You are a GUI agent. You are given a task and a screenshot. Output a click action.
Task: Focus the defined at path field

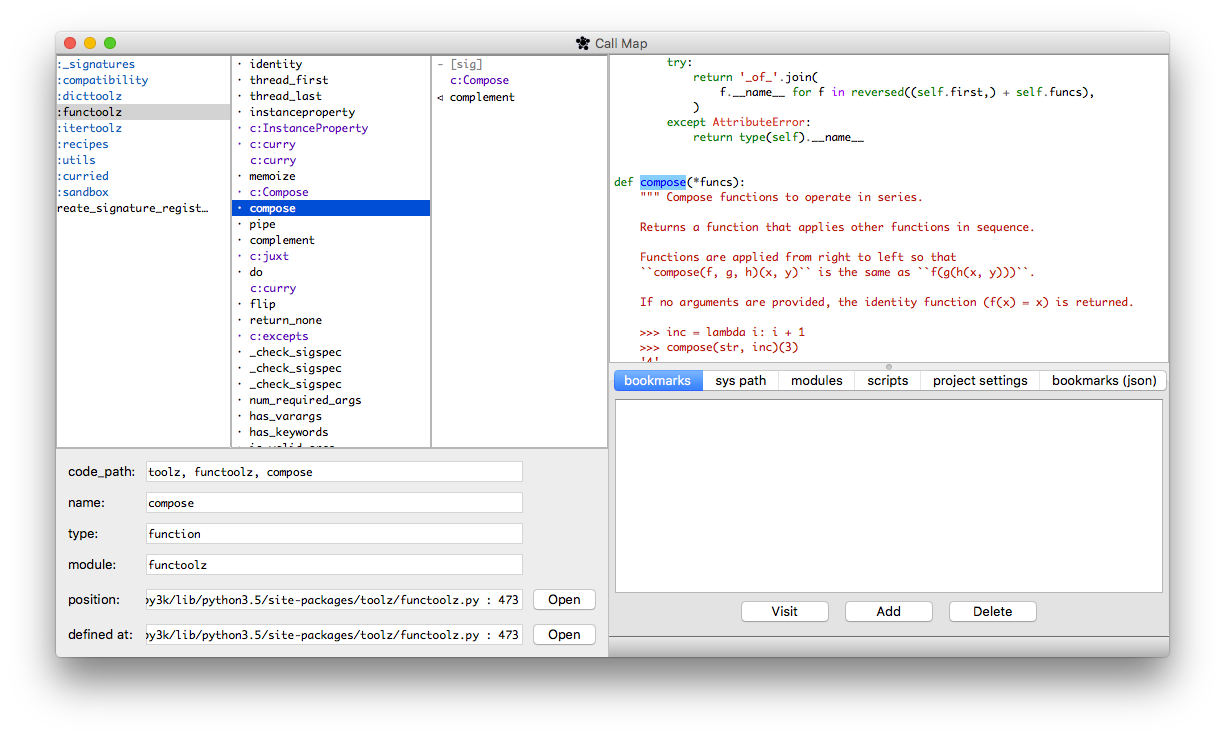[x=334, y=634]
